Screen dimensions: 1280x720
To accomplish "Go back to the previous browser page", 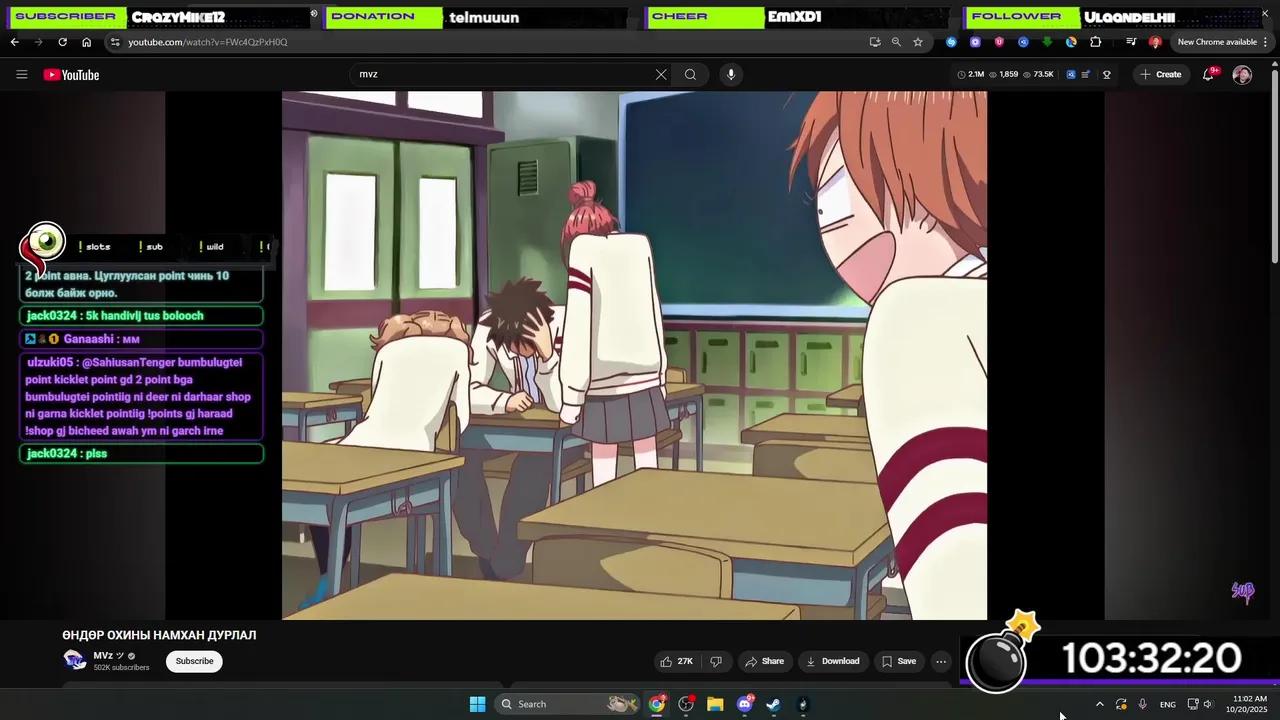I will (14, 42).
